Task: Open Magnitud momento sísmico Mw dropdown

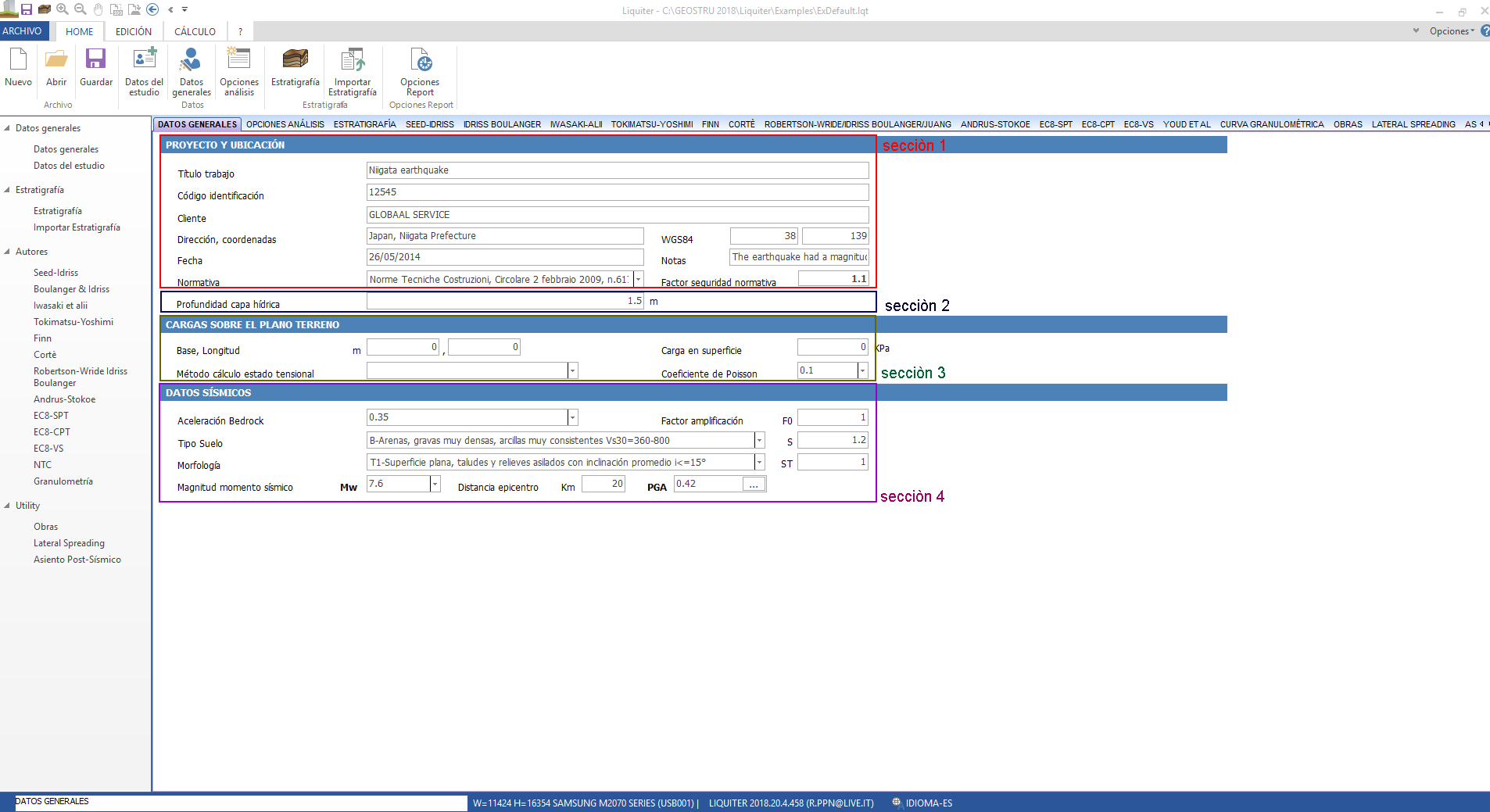Action: (x=435, y=484)
